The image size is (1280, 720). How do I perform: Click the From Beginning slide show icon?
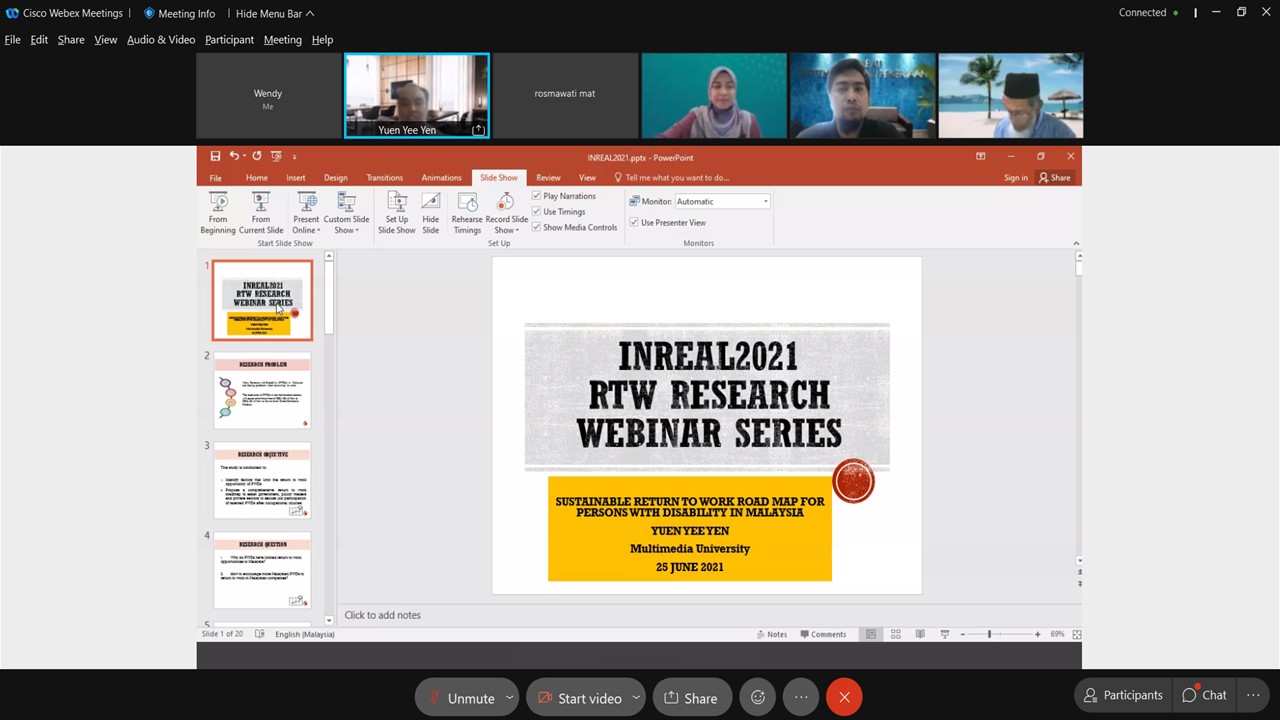point(217,203)
